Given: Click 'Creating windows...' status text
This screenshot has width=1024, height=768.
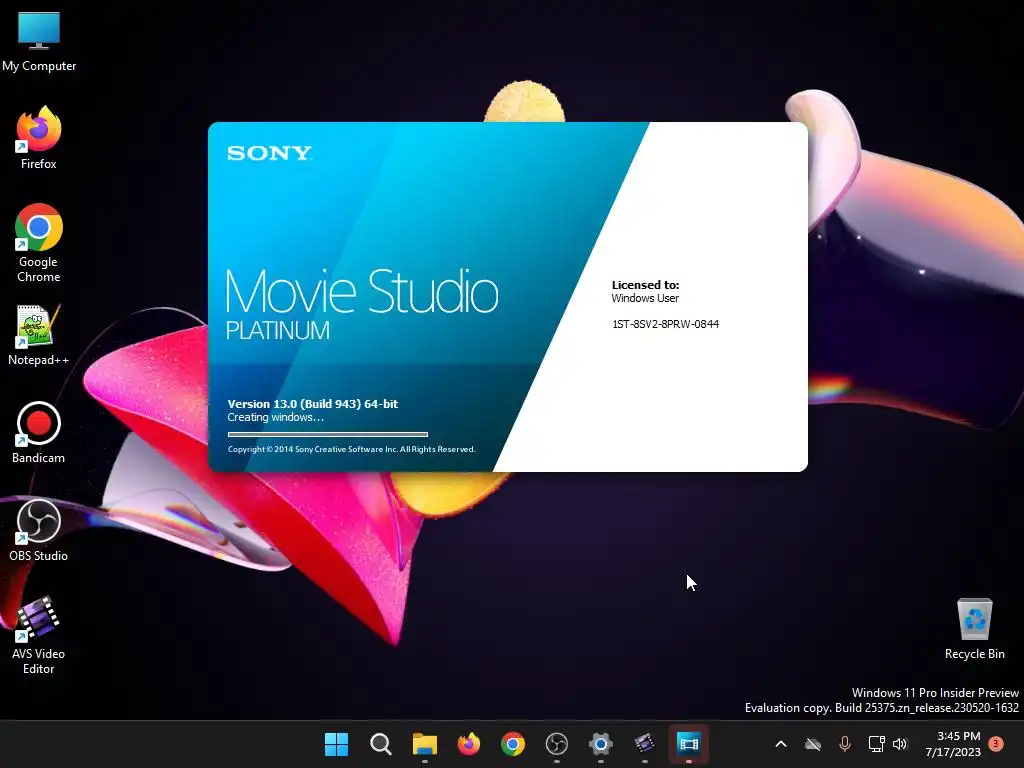Looking at the screenshot, I should coord(276,417).
